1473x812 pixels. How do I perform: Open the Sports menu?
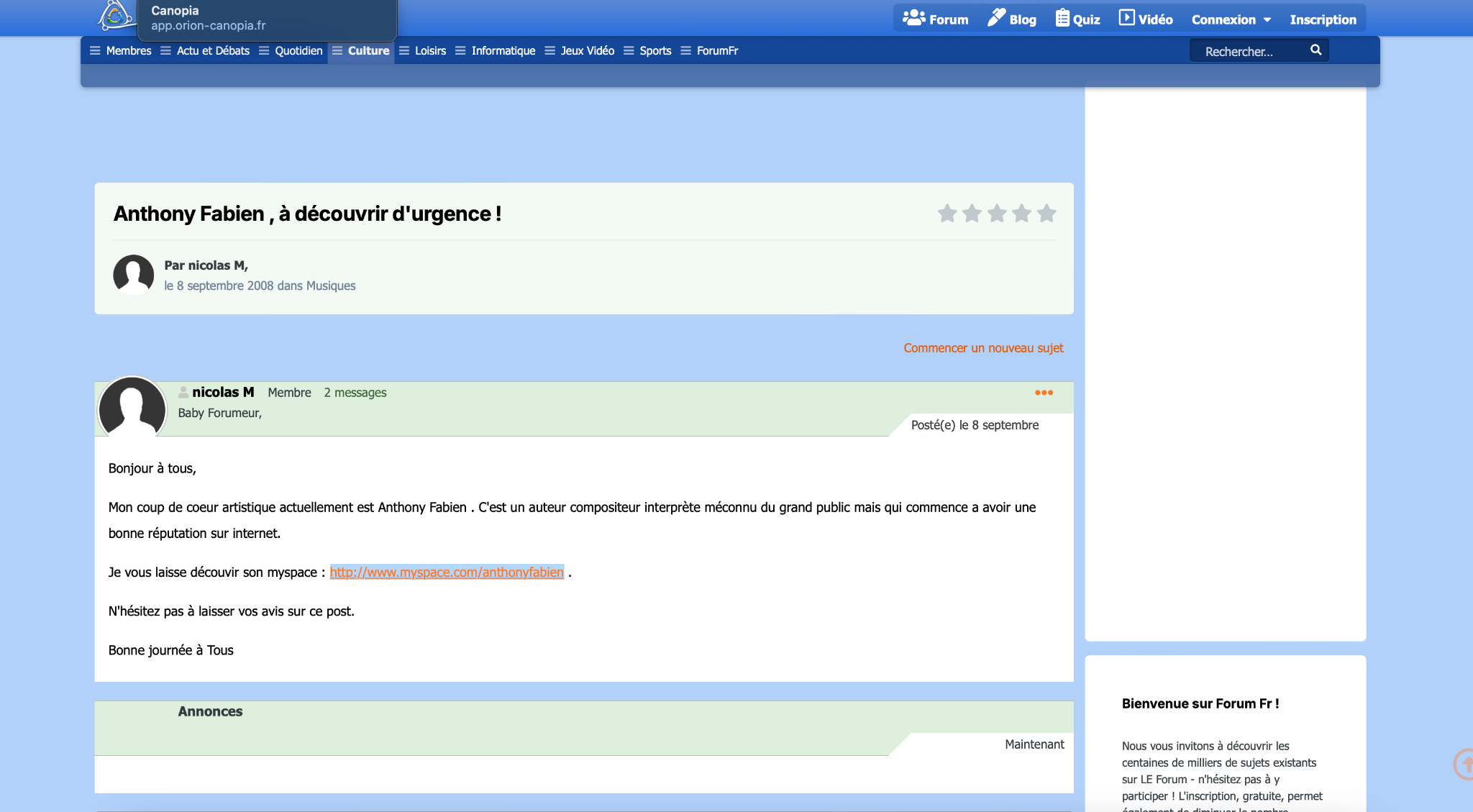[647, 50]
